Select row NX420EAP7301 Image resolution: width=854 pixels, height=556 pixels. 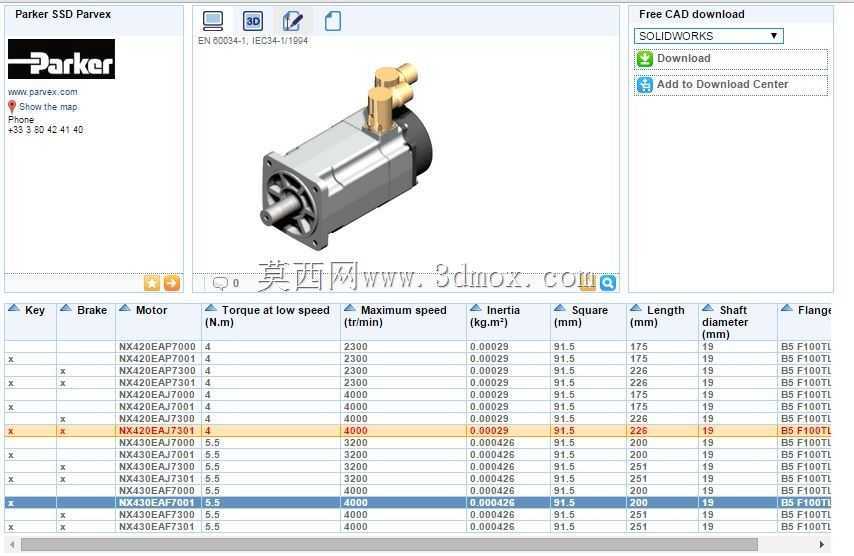point(418,383)
